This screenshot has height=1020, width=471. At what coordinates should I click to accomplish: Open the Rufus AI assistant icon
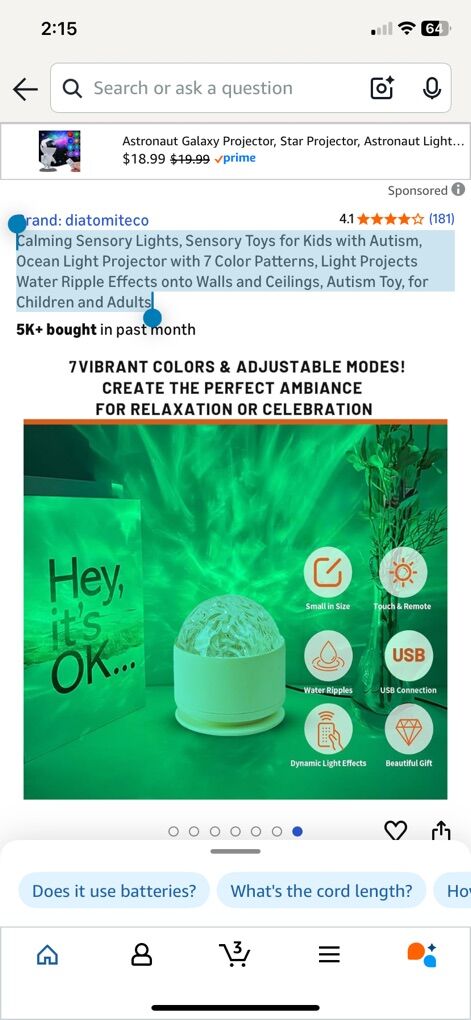click(422, 954)
